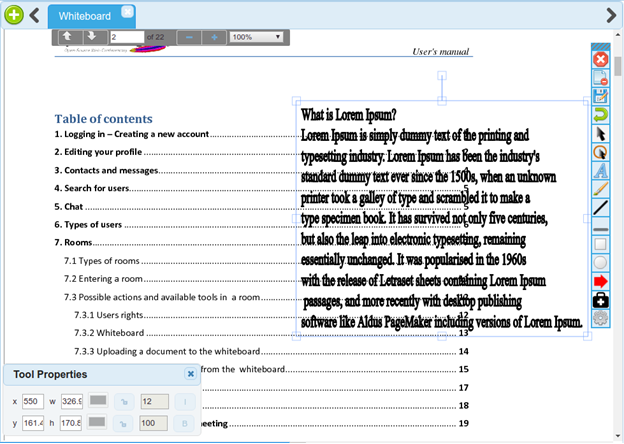Screen dimensions: 624x444
Task: Toggle italic button in Tool Properties
Action: pos(186,401)
